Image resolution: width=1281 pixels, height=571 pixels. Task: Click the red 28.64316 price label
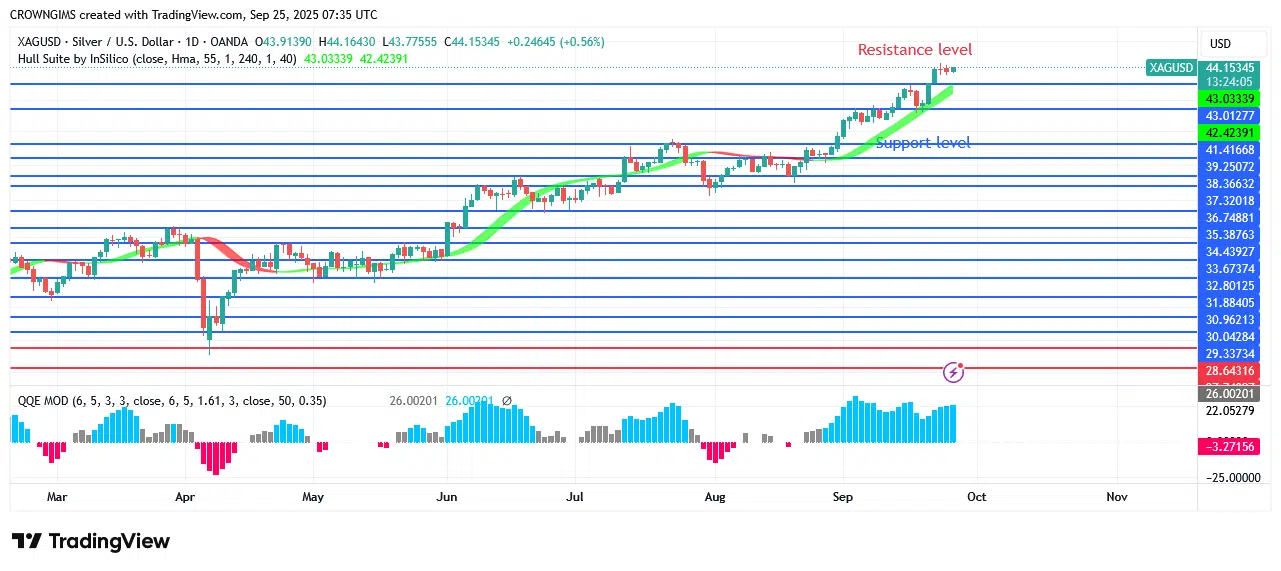tap(1238, 371)
